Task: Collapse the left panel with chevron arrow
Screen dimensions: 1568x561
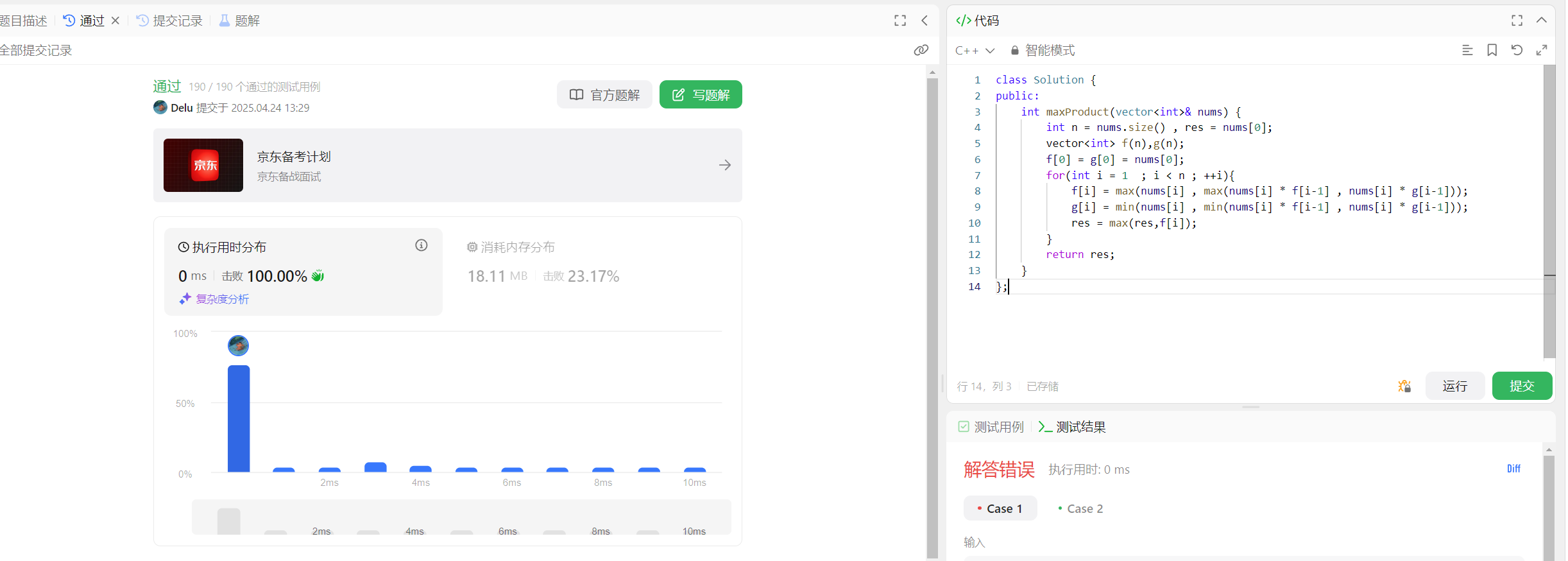Action: point(925,21)
